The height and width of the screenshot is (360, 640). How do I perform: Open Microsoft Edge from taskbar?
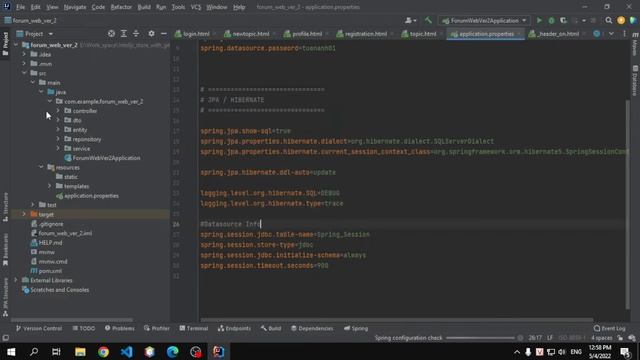tap(173, 351)
